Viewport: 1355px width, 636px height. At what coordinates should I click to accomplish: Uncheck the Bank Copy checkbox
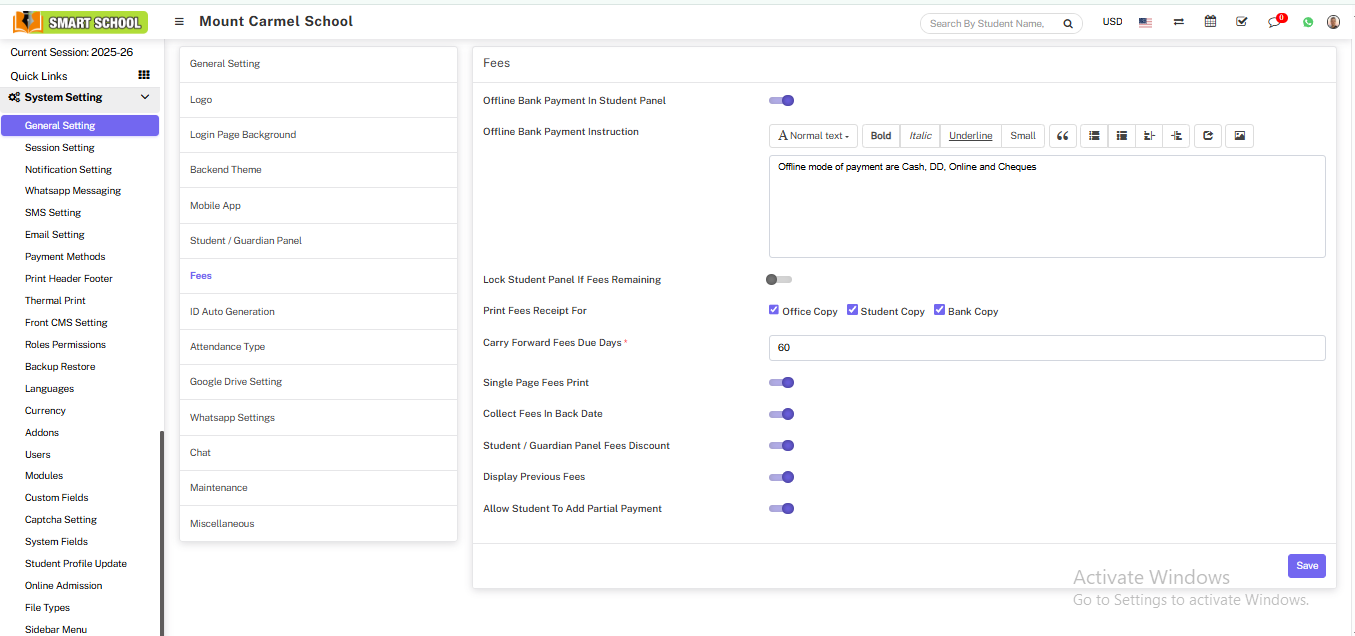coord(940,310)
